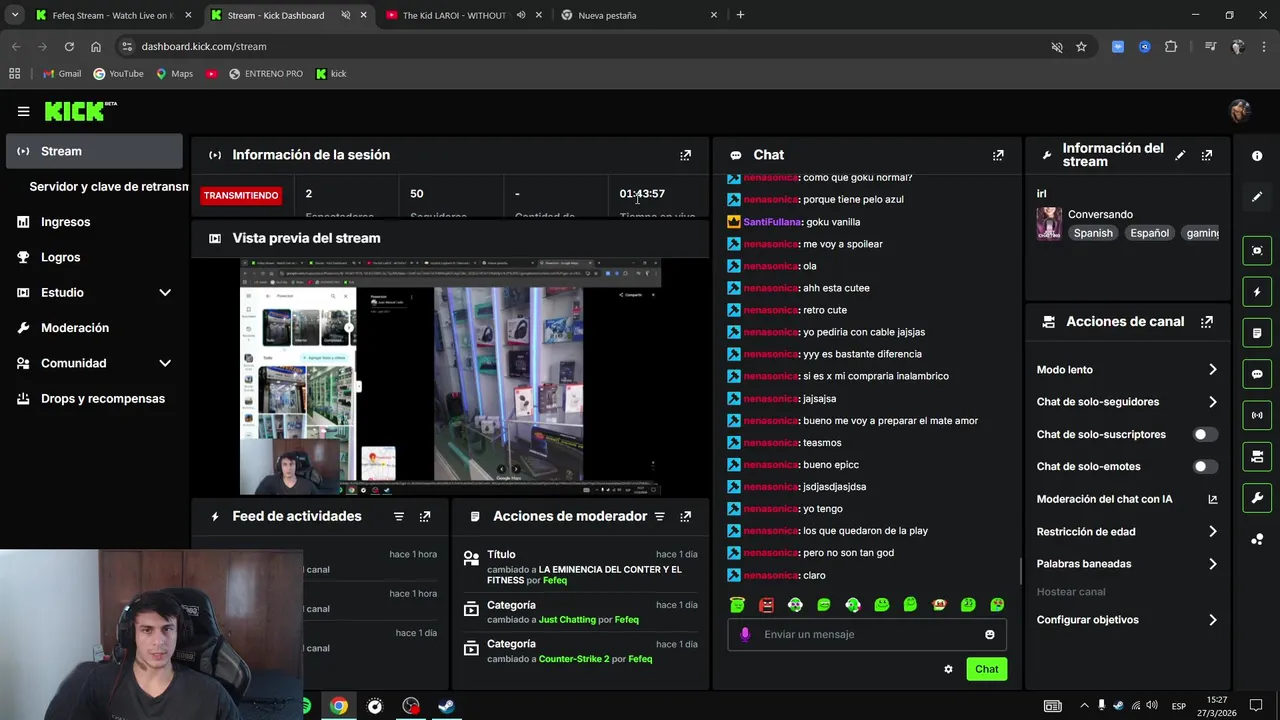The width and height of the screenshot is (1280, 720).
Task: Toggle chat bubble widget in right sidebar
Action: coord(1257,374)
